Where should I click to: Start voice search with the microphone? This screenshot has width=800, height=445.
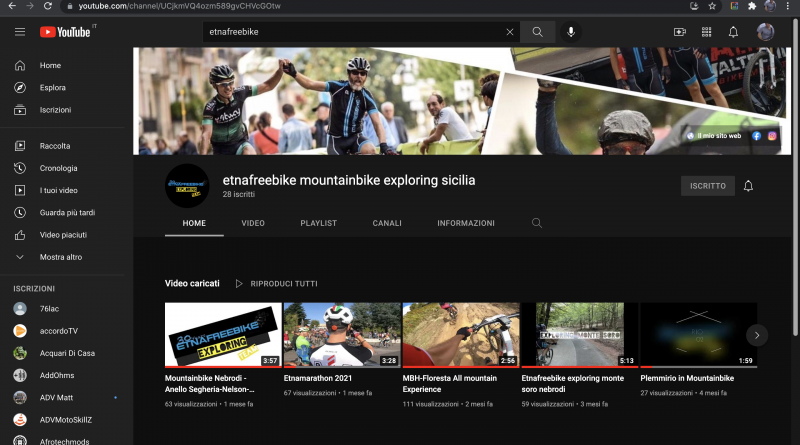(571, 32)
